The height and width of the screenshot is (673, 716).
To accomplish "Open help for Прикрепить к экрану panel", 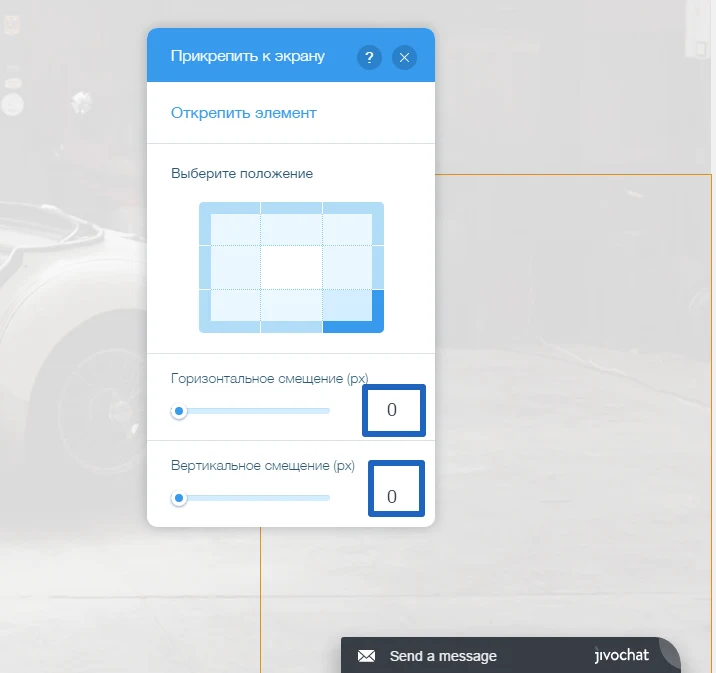I will (369, 58).
